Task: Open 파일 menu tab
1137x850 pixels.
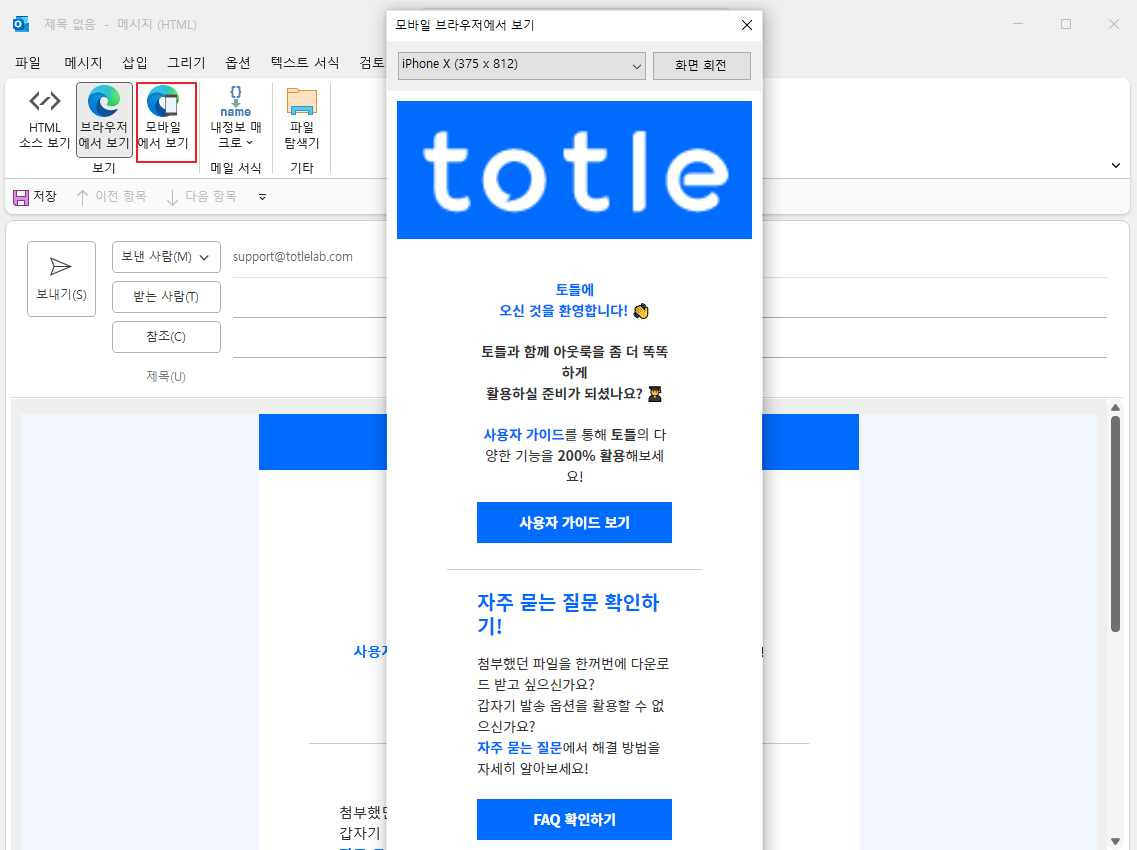Action: (x=28, y=63)
